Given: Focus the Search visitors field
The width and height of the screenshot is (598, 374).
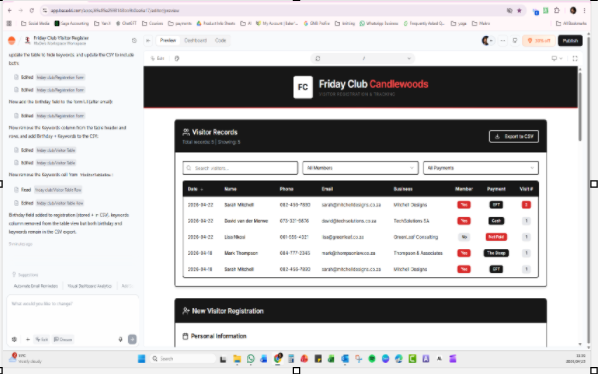Looking at the screenshot, I should [240, 168].
